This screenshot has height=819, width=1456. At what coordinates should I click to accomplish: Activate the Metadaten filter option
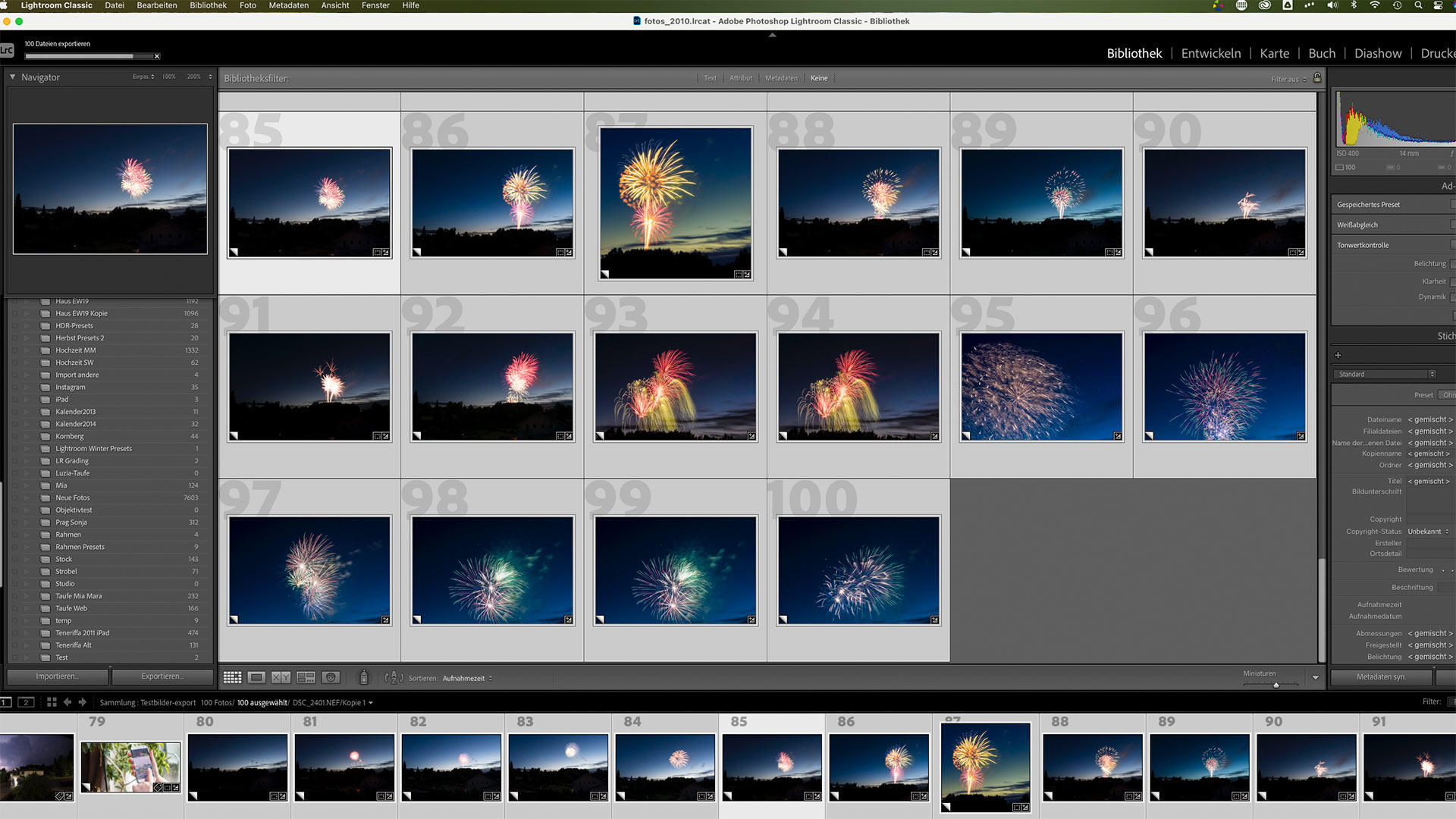pos(781,78)
